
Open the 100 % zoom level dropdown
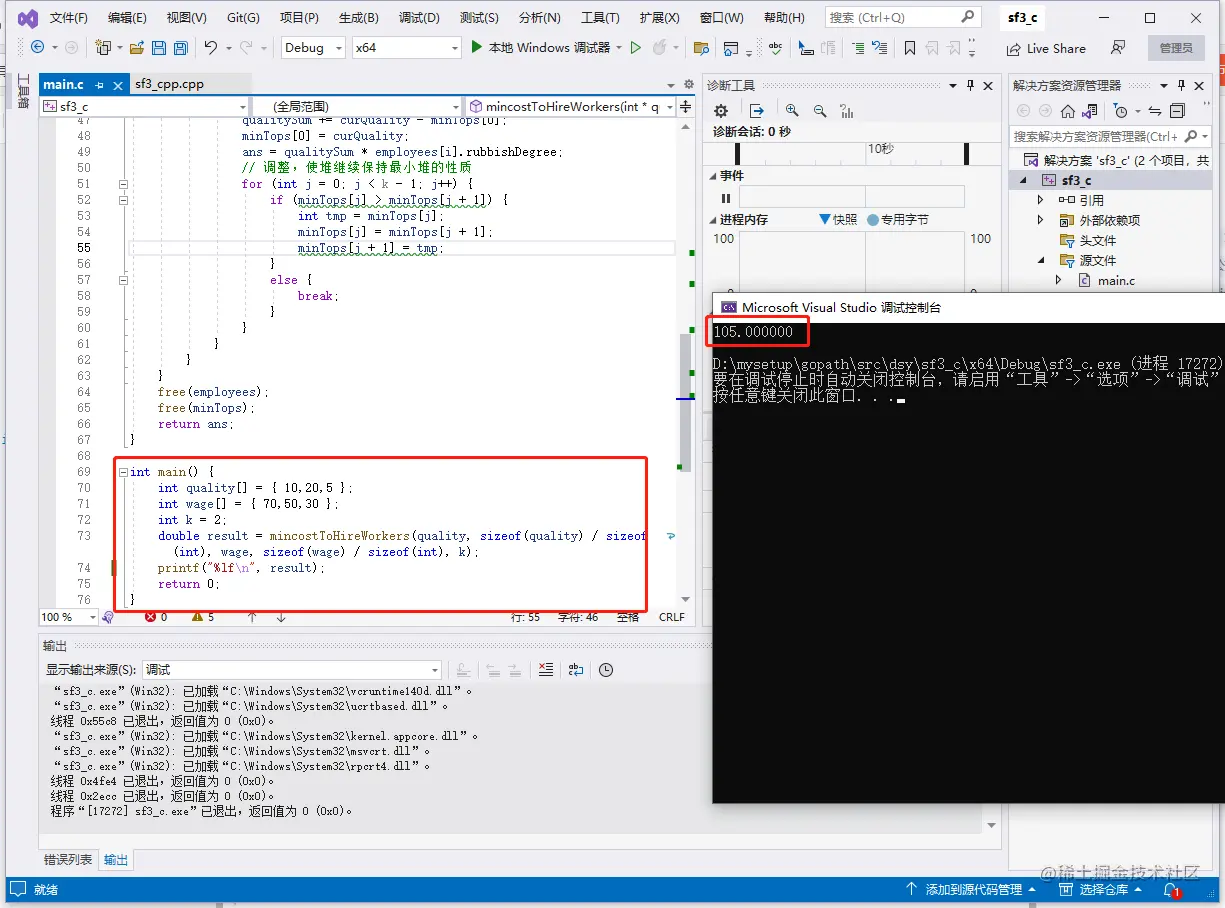click(x=68, y=617)
